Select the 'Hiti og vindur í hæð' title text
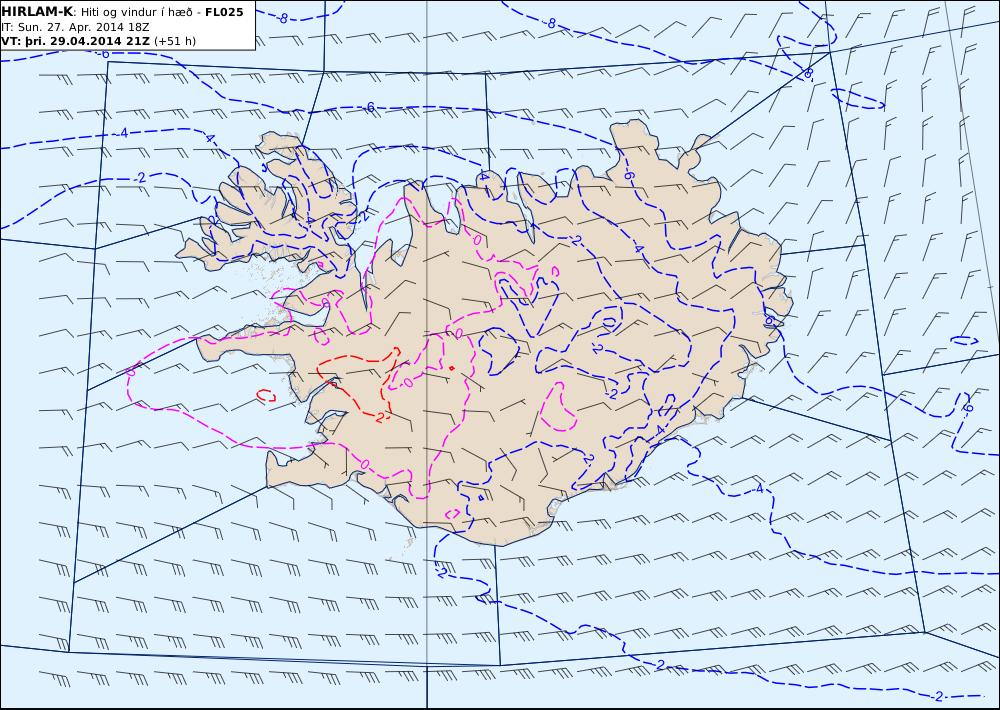 coord(135,12)
